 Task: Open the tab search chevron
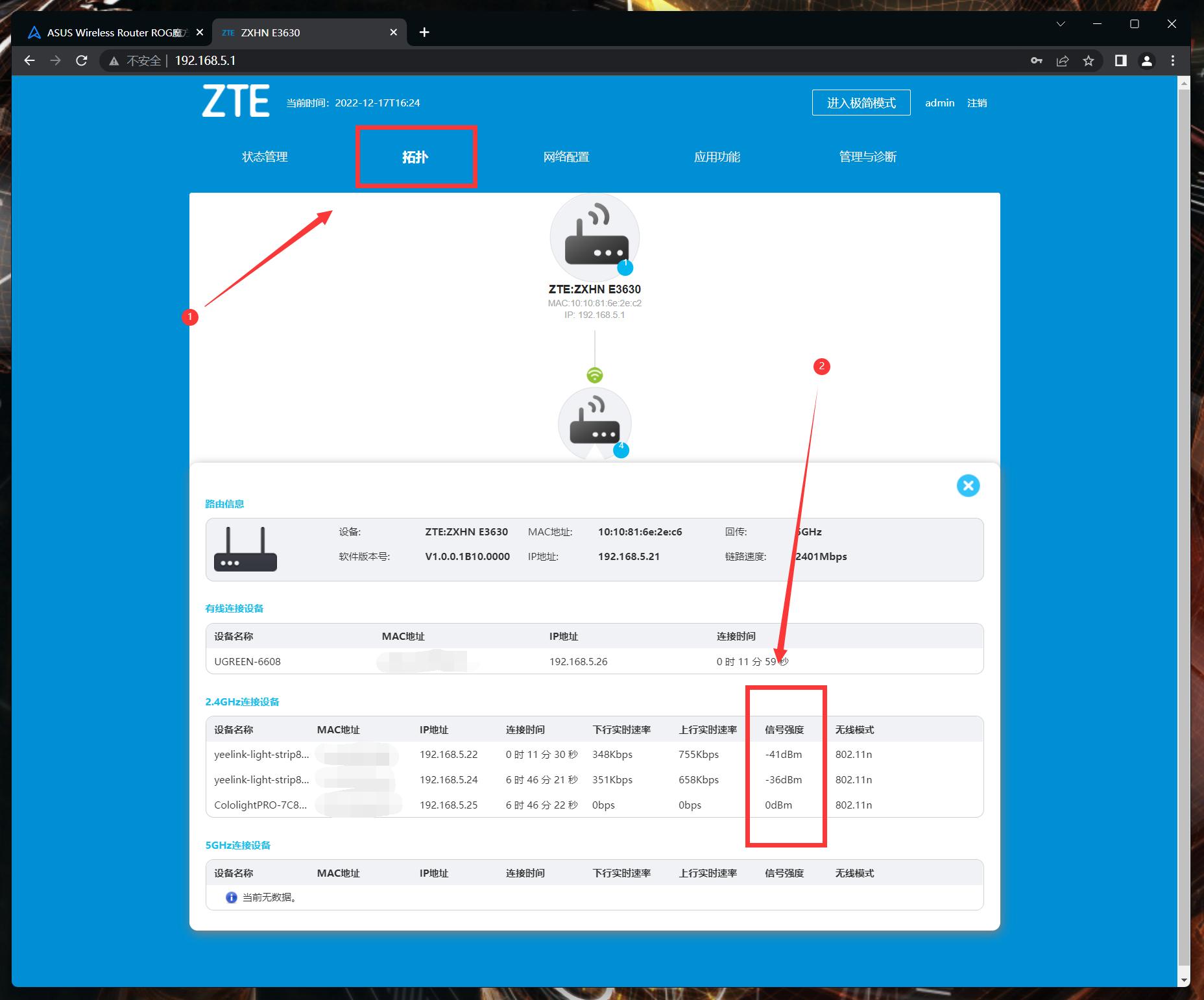click(1061, 24)
